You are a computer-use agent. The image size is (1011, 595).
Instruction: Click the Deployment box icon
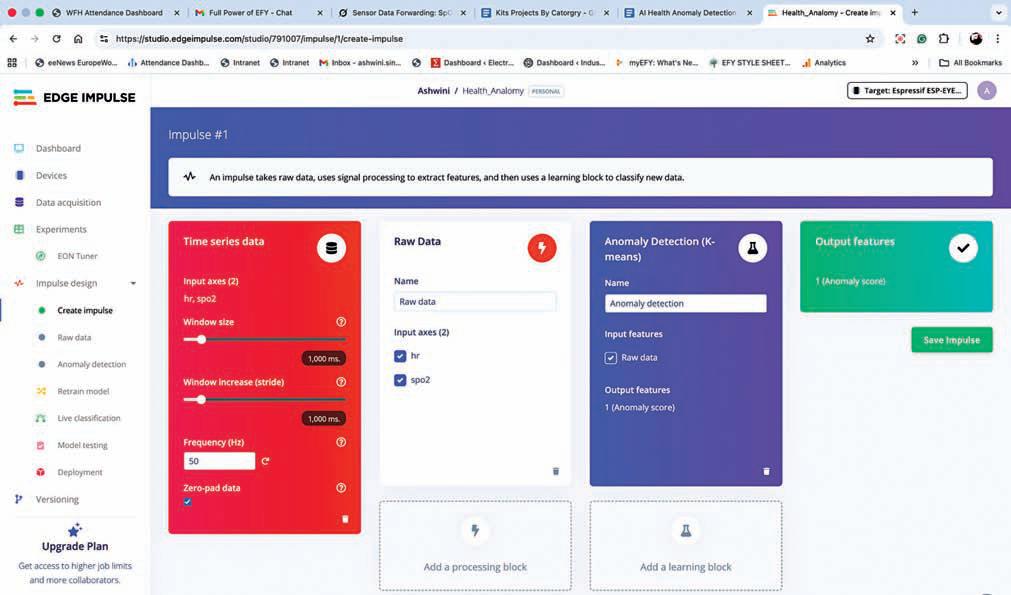tap(41, 473)
